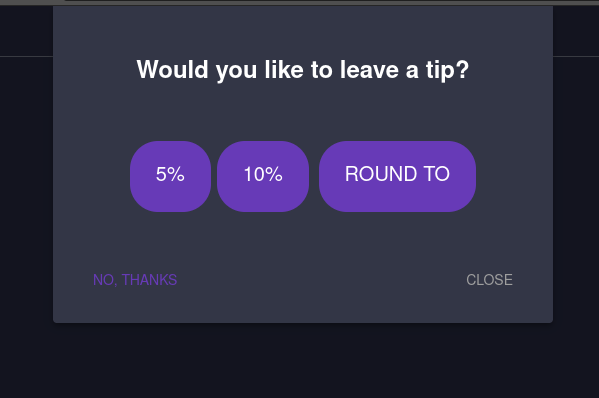Skip the tip via the purple text link

click(x=135, y=280)
